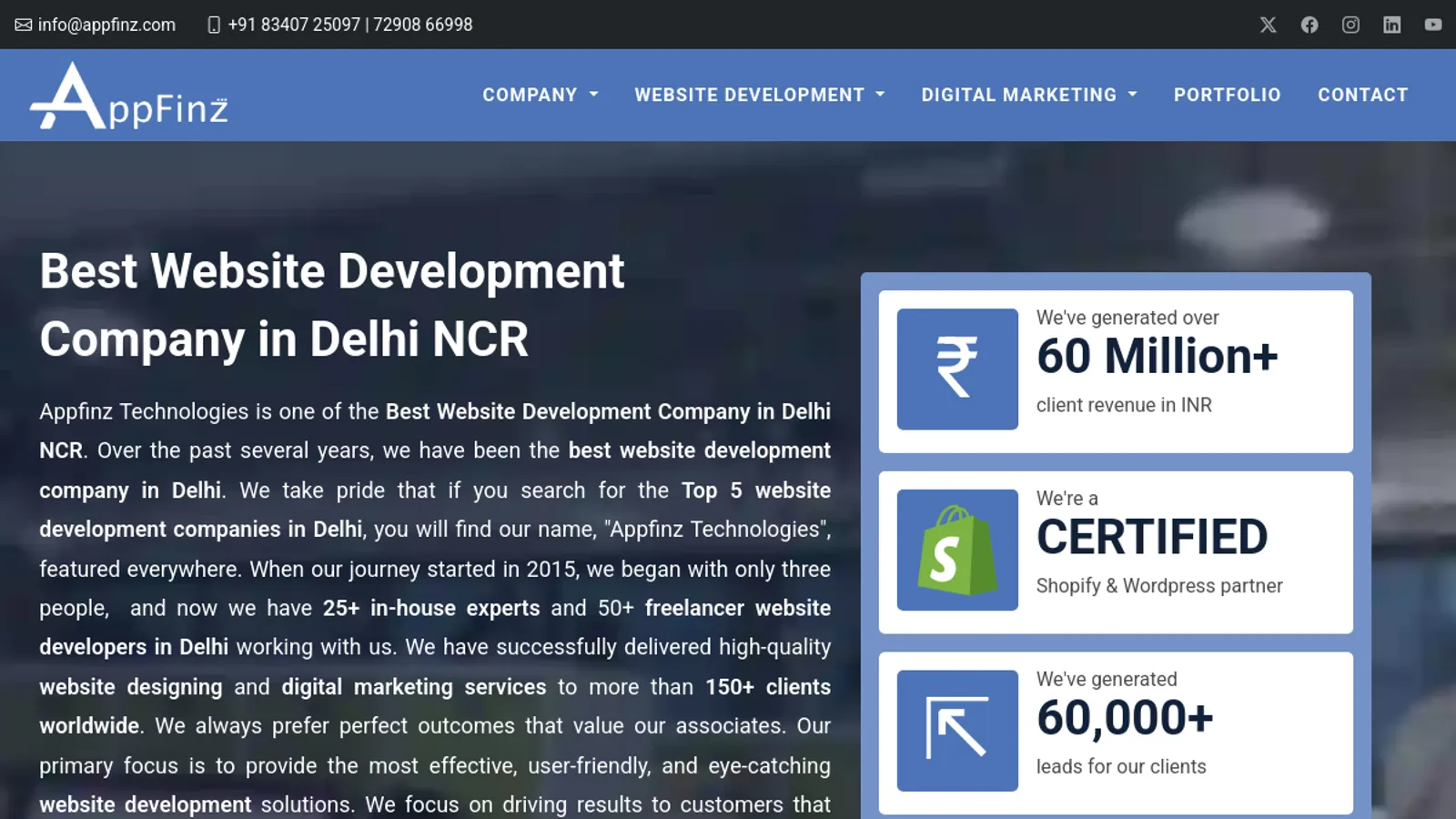This screenshot has width=1456, height=819.
Task: Expand the Company dropdown menu
Action: pos(541,95)
